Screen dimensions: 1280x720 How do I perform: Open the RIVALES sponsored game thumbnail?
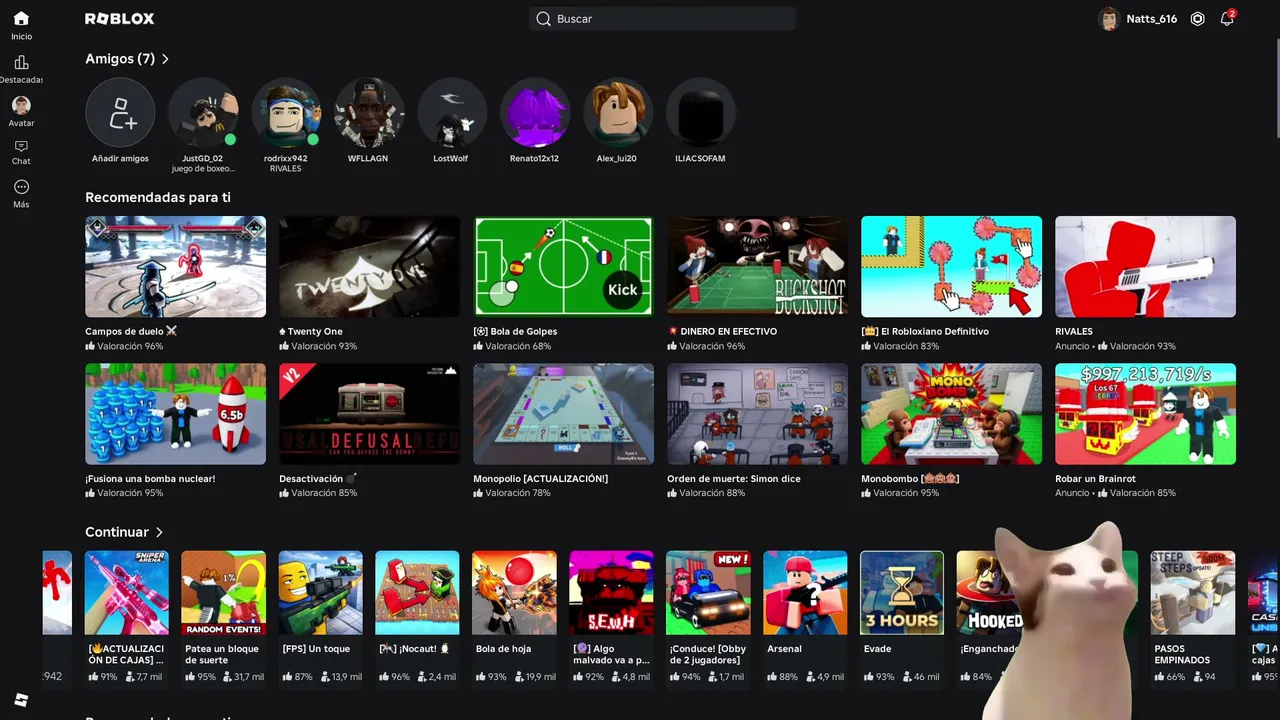(1146, 267)
